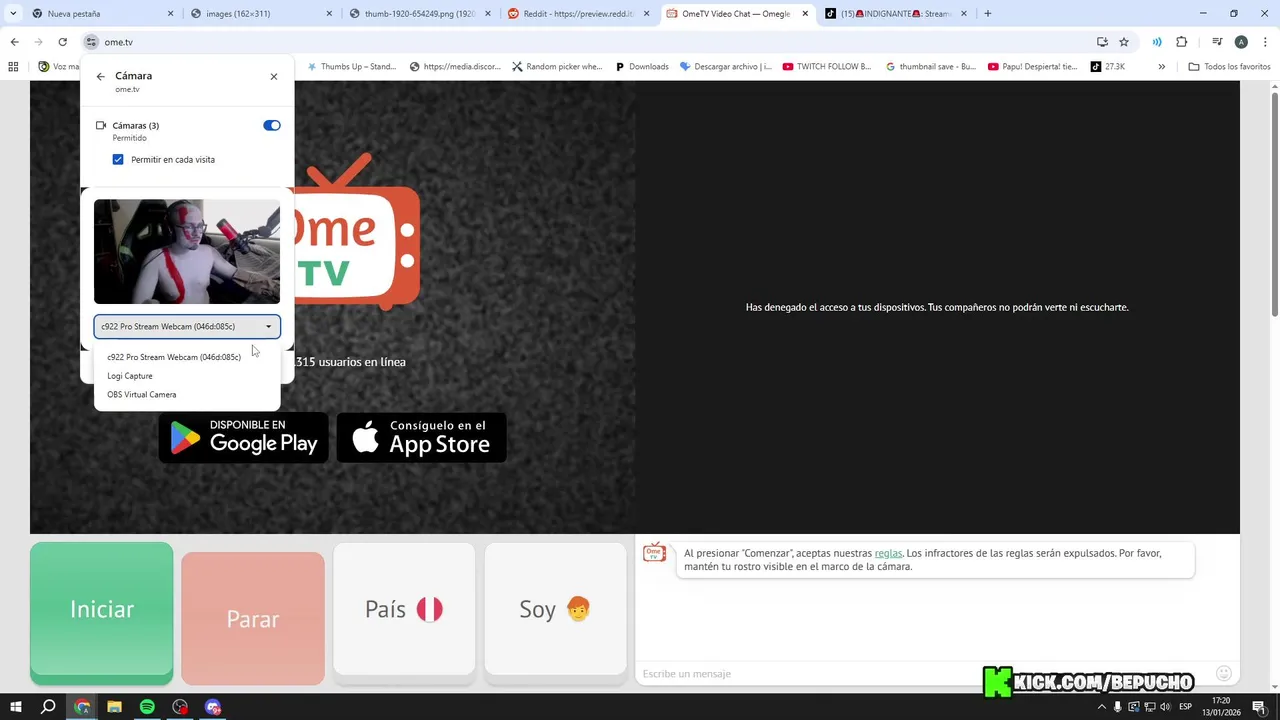Open the Thumbs Up – Stand... bookmark
This screenshot has height=720, width=1280.
(x=351, y=67)
